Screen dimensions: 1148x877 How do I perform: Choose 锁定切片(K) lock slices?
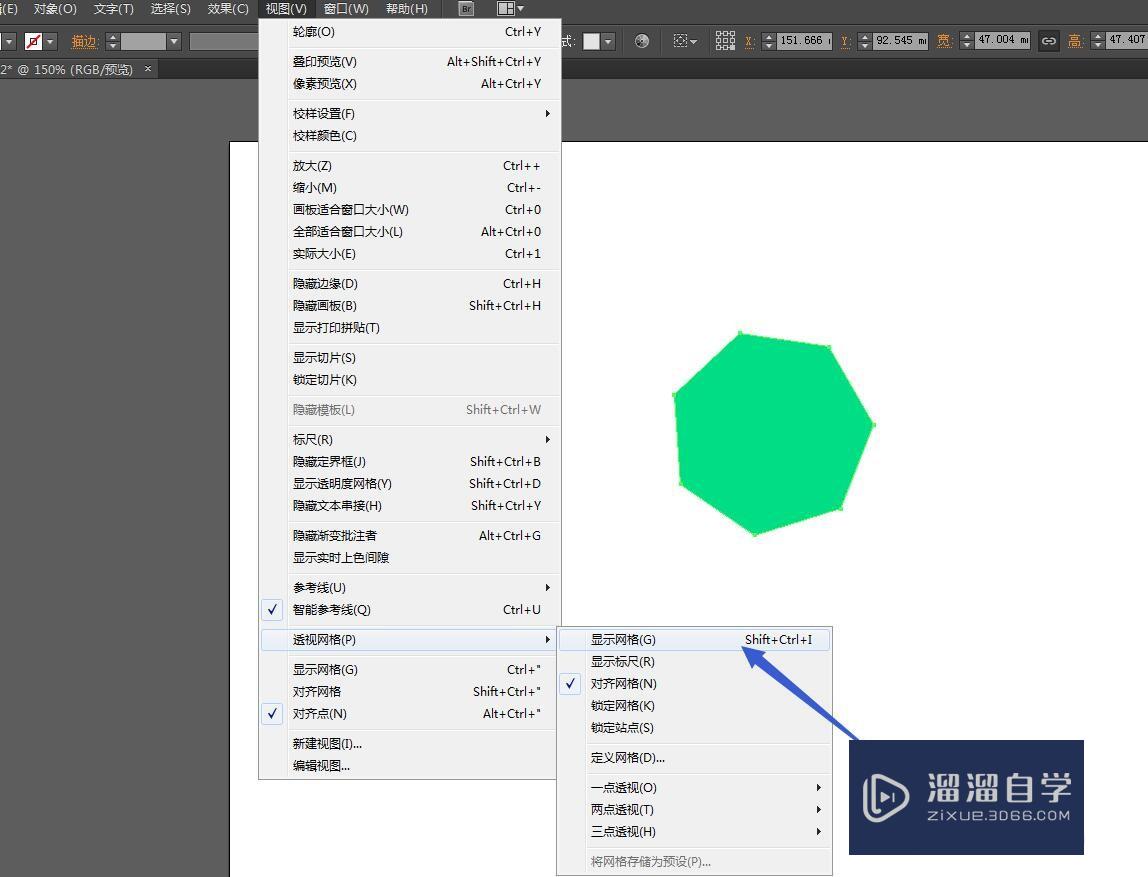tap(410, 379)
